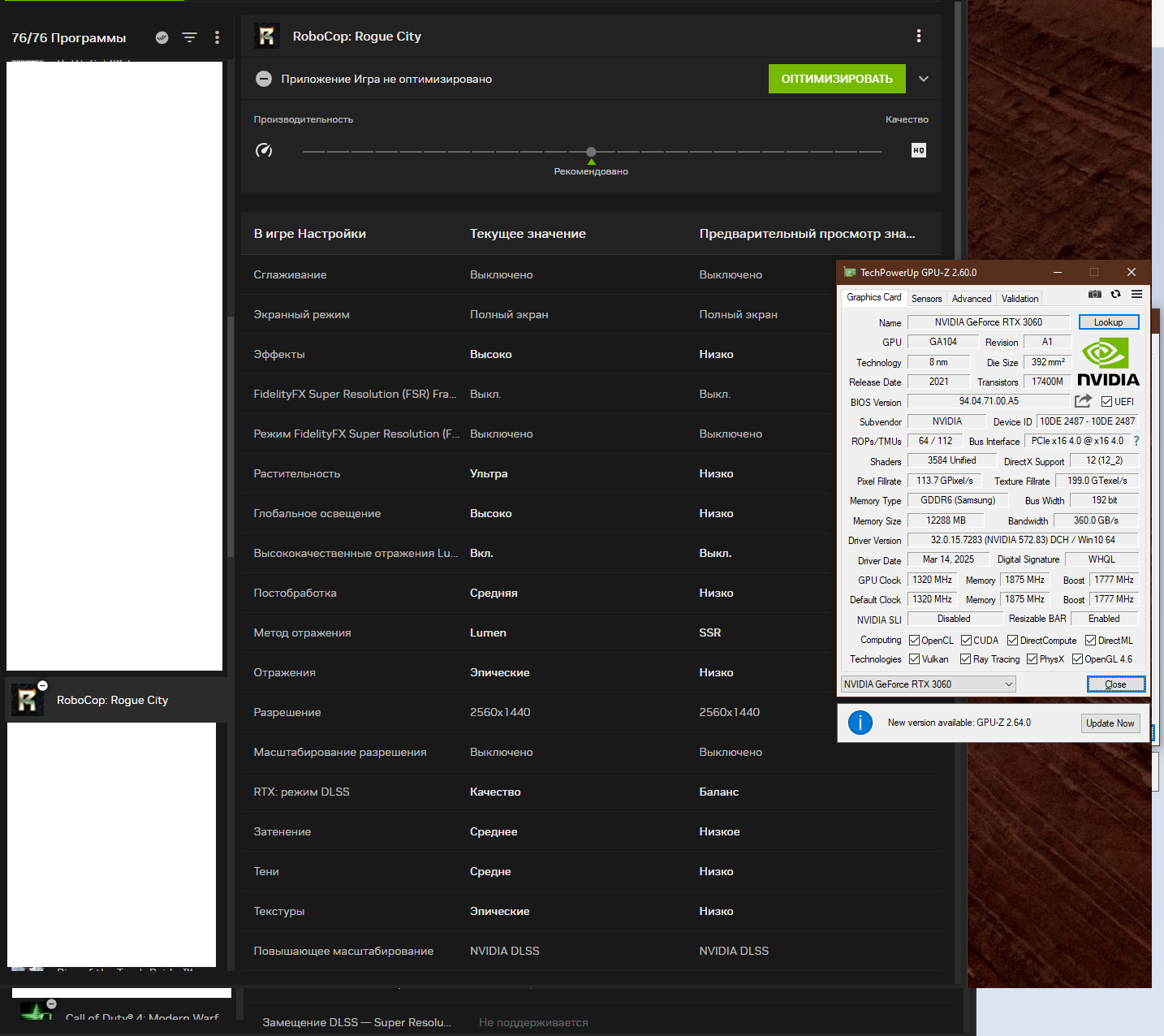The width and height of the screenshot is (1164, 1036).
Task: Click the Метод отражения current value Lumen
Action: 488,632
